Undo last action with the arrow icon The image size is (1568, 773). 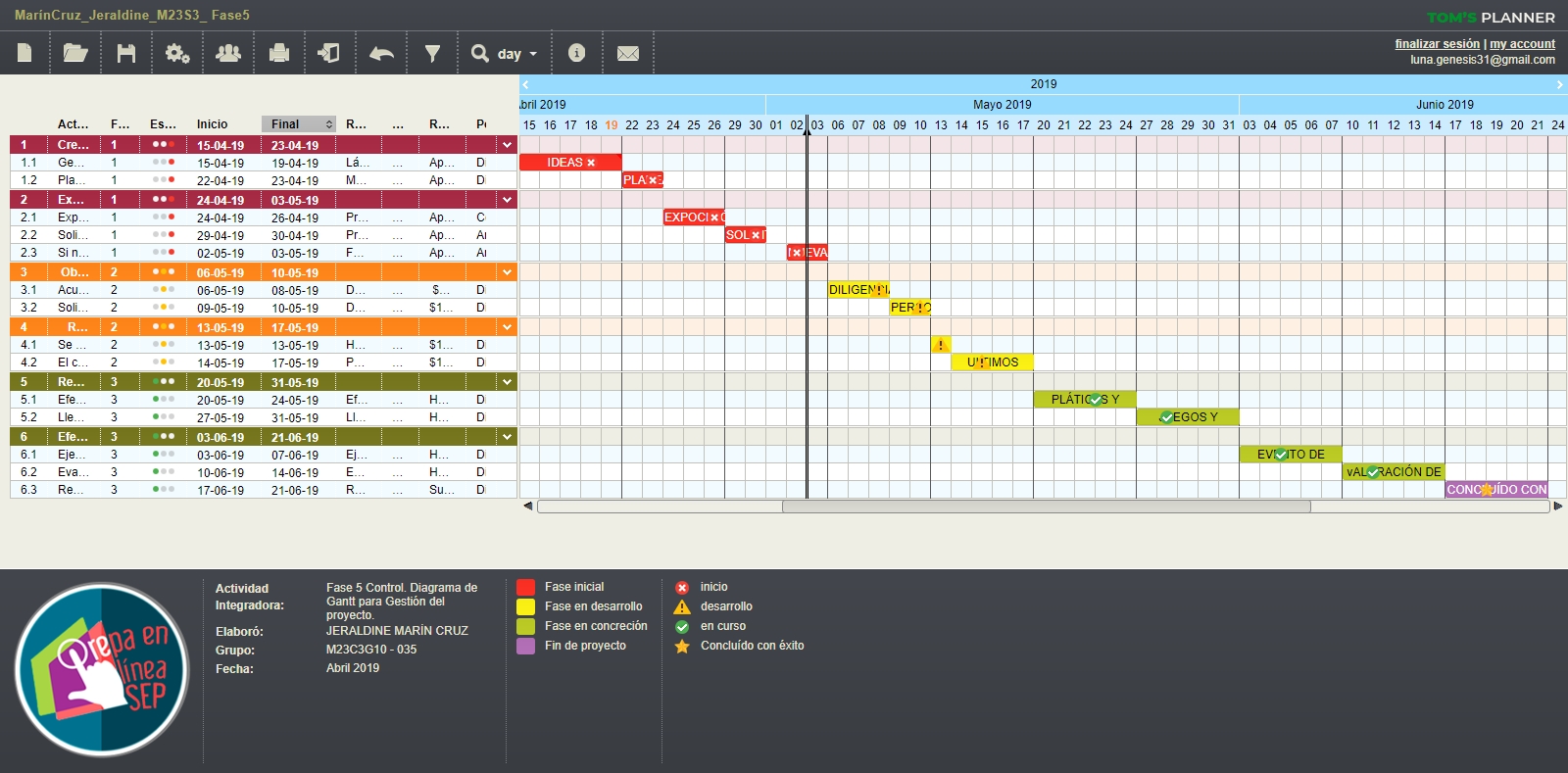(x=381, y=53)
